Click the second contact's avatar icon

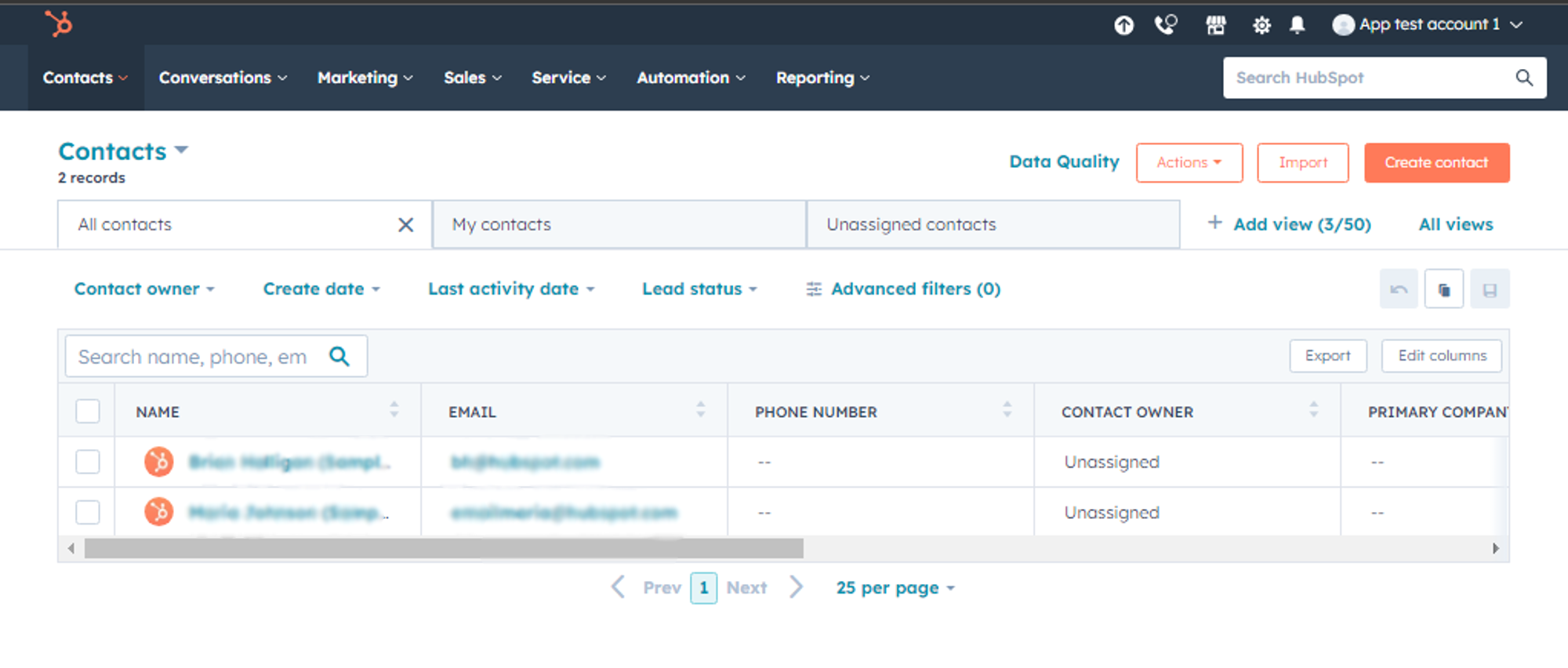(x=158, y=512)
